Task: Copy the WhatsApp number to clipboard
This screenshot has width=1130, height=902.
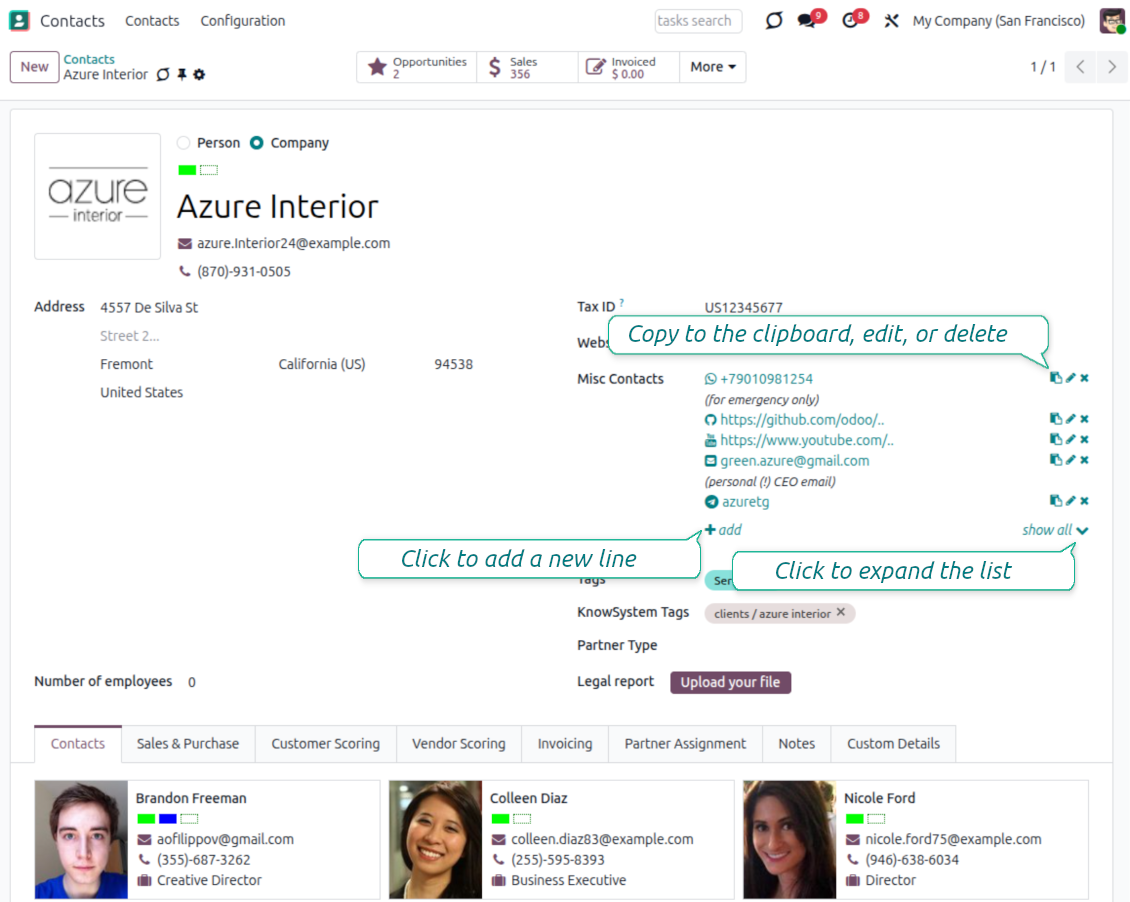Action: click(1055, 378)
